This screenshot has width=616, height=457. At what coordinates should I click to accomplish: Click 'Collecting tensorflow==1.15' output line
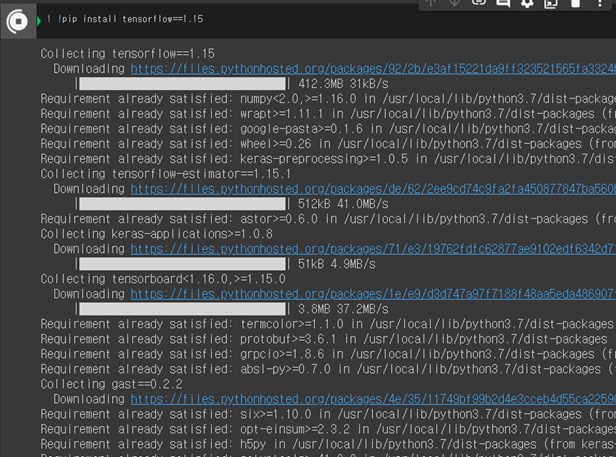coord(128,53)
